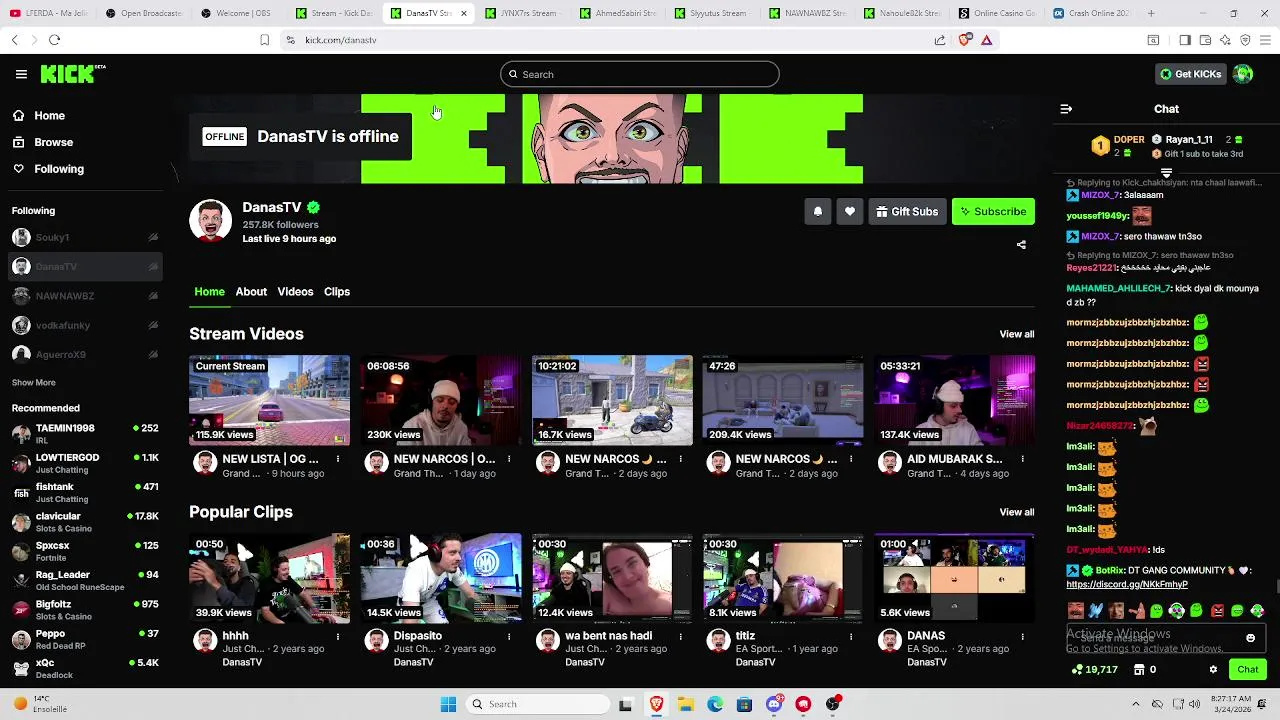Reload the page
Viewport: 1280px width, 720px height.
tap(54, 40)
